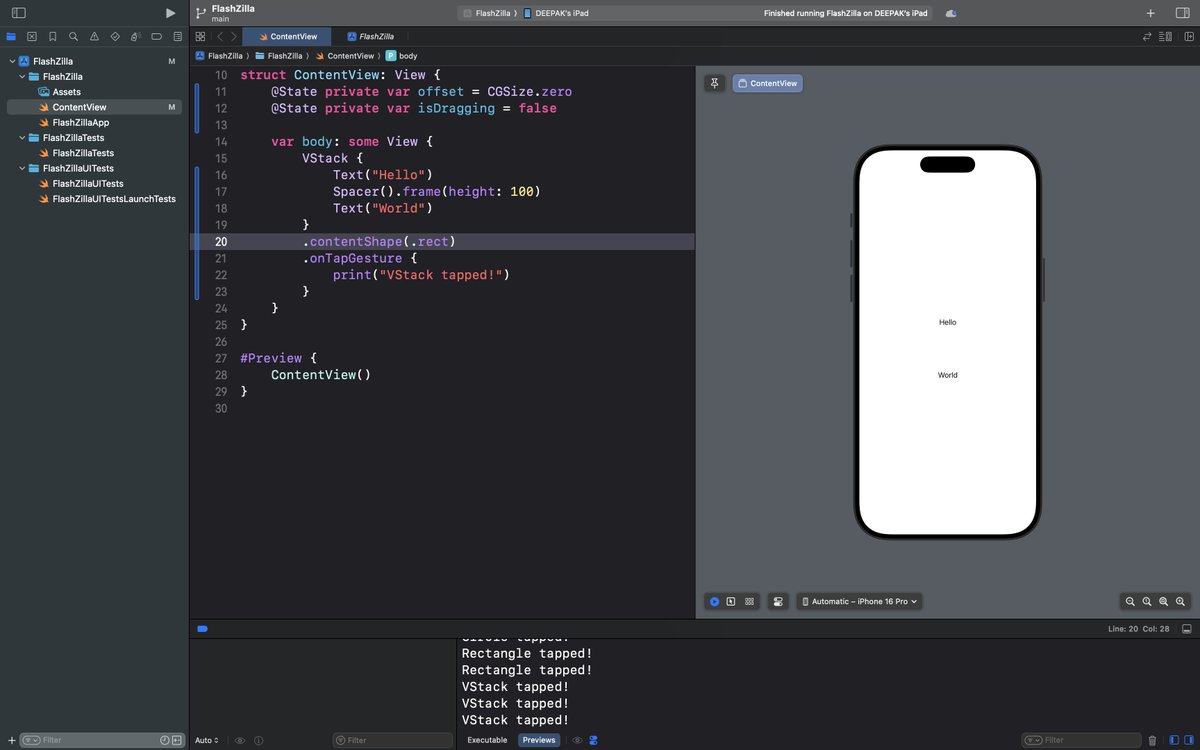Collapse the FlashZillaUITests folder
Image resolution: width=1200 pixels, height=750 pixels.
(22, 168)
